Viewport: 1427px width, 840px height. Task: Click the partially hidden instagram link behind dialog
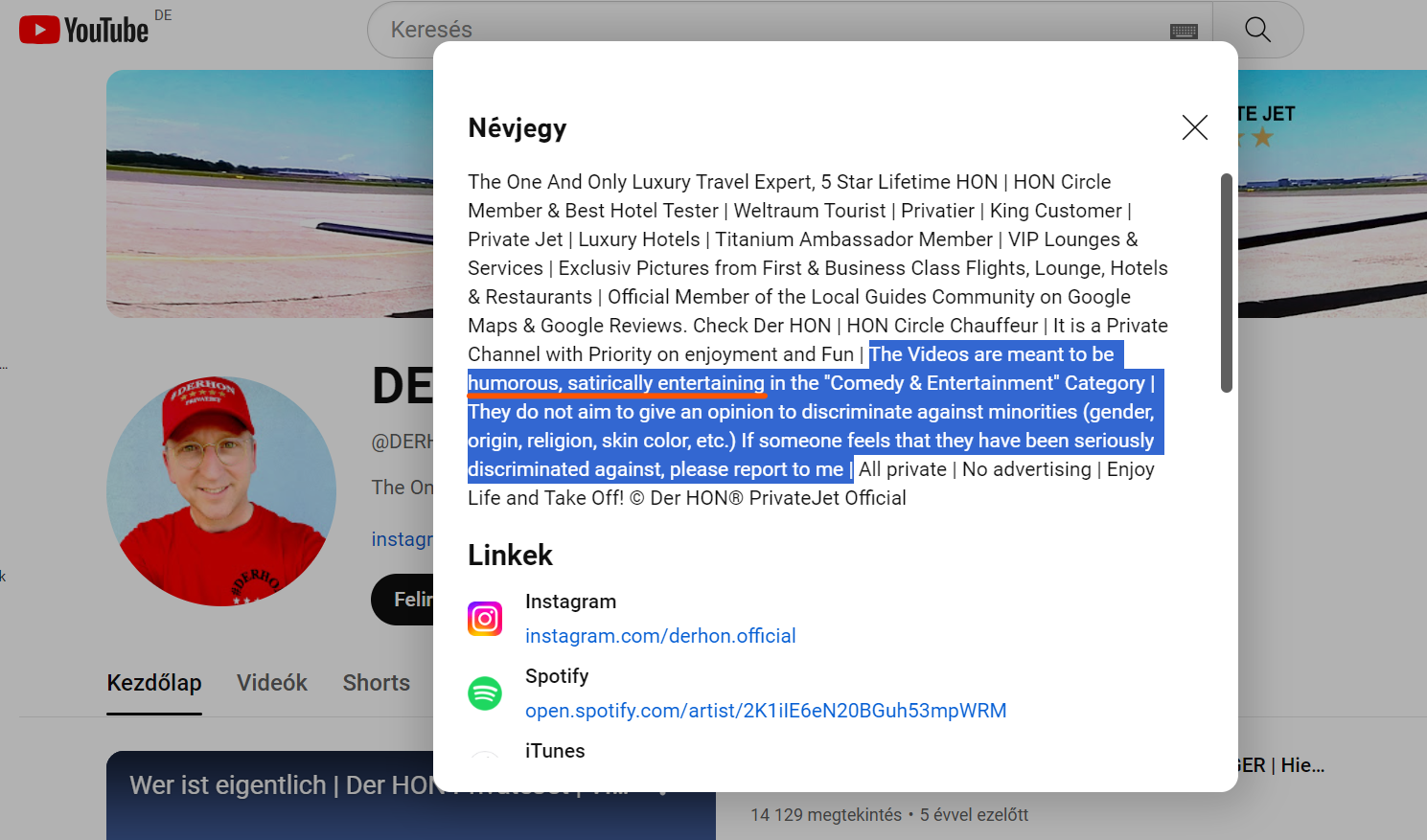(403, 539)
